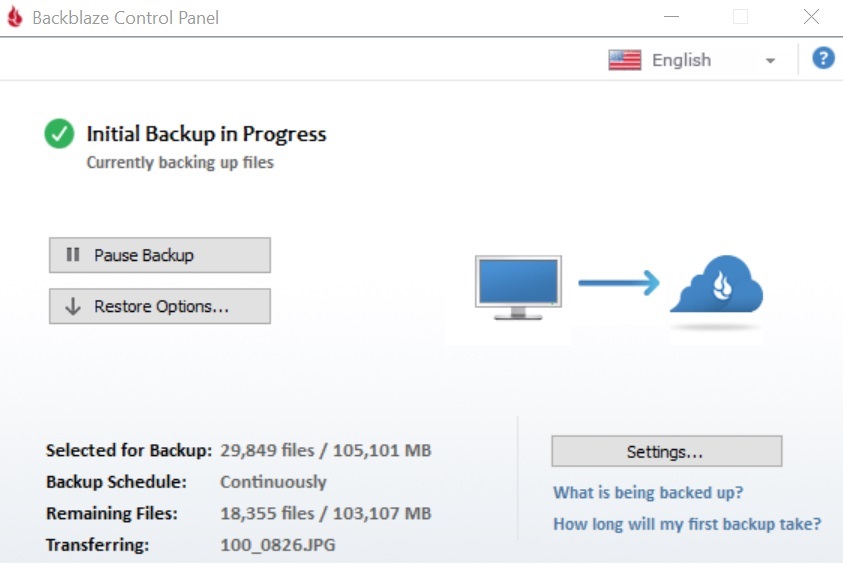The image size is (843, 563).
Task: Expand language list using dropdown arrow
Action: click(x=770, y=61)
